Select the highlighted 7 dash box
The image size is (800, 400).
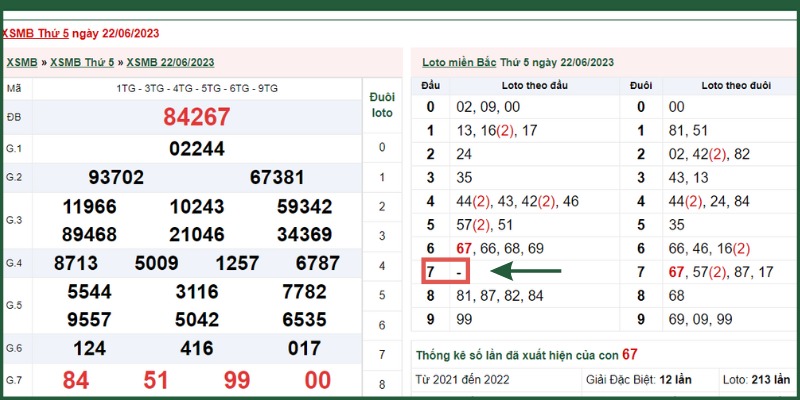point(445,272)
